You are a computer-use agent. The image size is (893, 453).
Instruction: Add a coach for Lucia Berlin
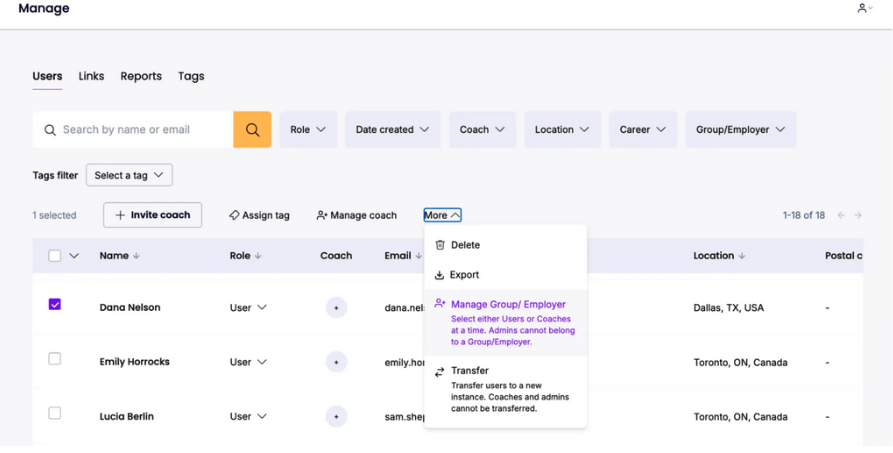click(336, 416)
